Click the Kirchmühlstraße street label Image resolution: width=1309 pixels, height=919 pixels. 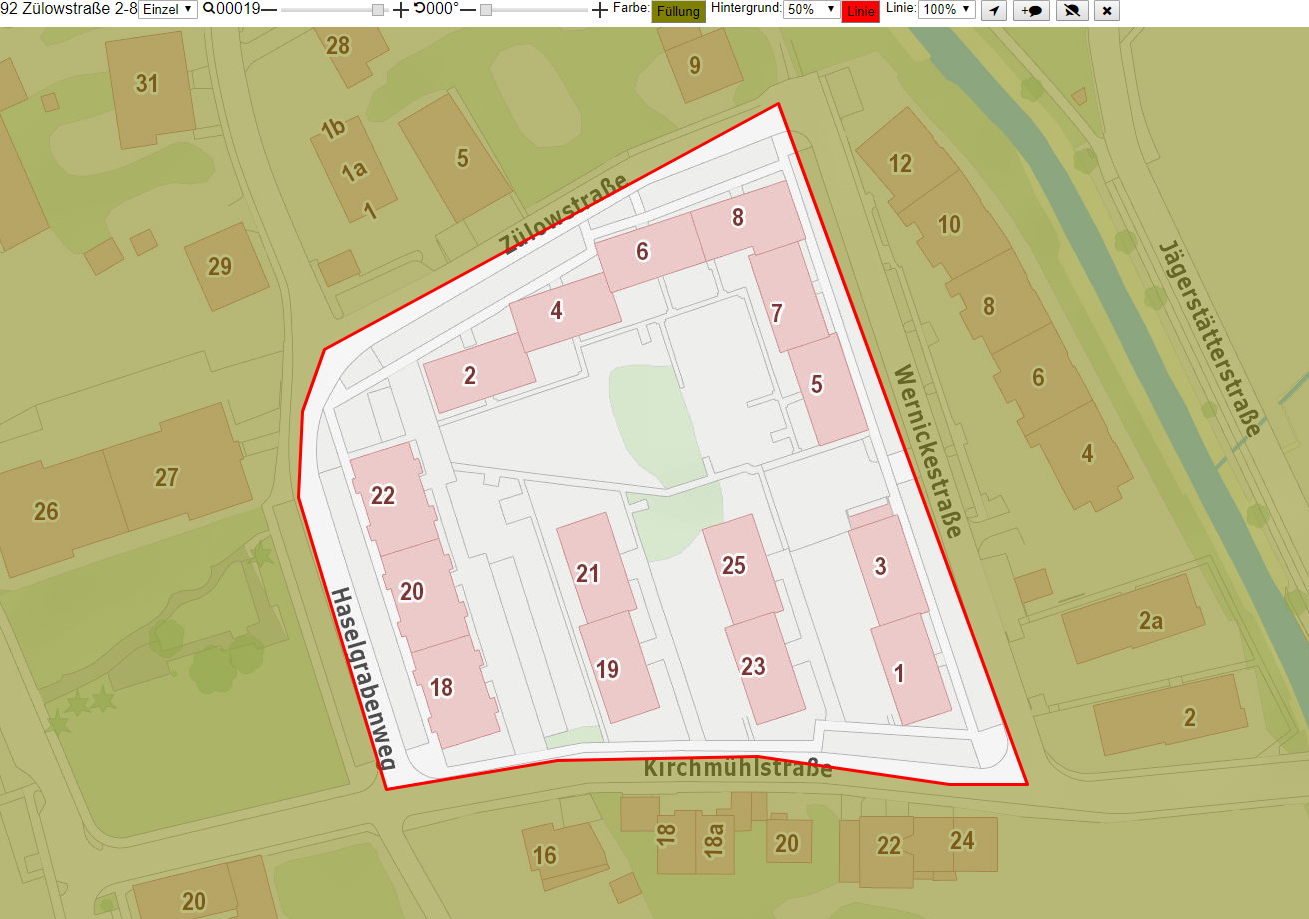pos(738,769)
